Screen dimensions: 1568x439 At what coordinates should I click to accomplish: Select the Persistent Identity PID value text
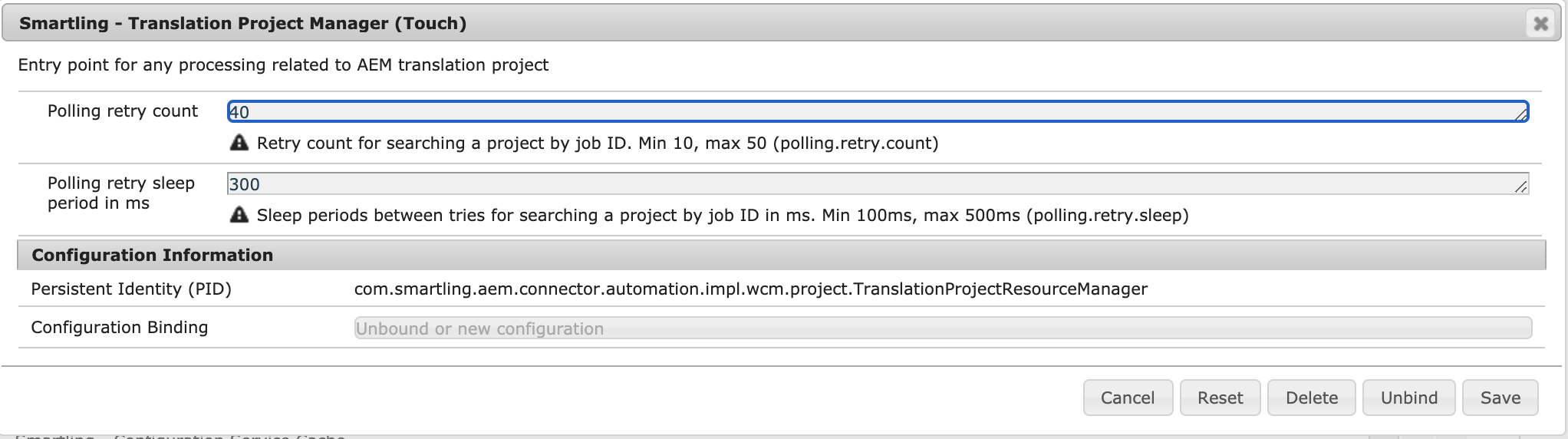coord(751,289)
